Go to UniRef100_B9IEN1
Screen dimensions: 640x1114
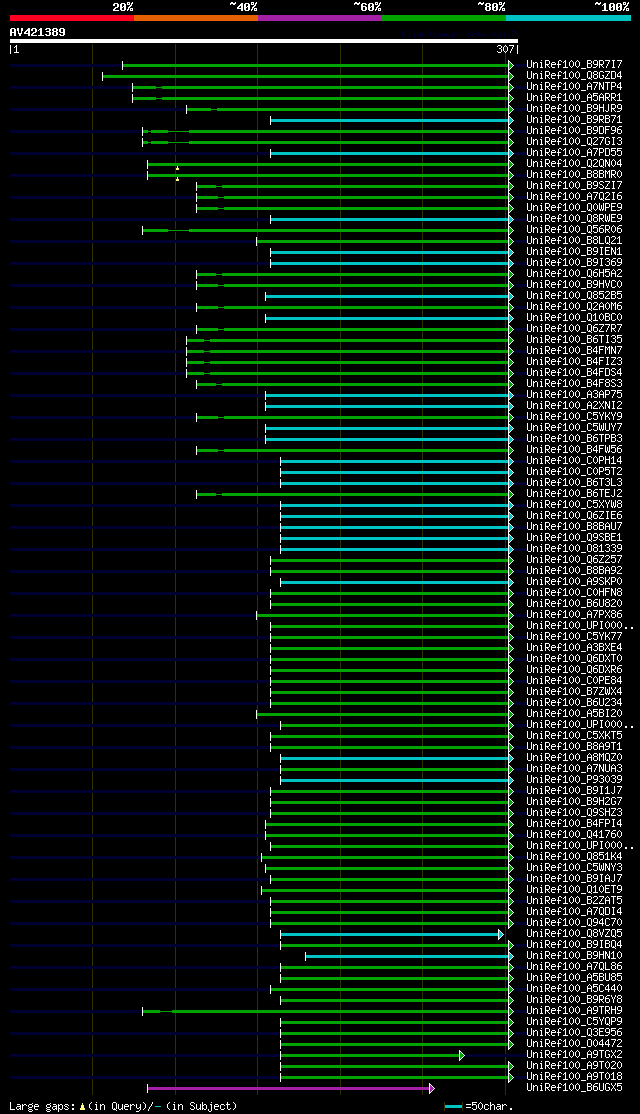pyautogui.click(x=574, y=252)
